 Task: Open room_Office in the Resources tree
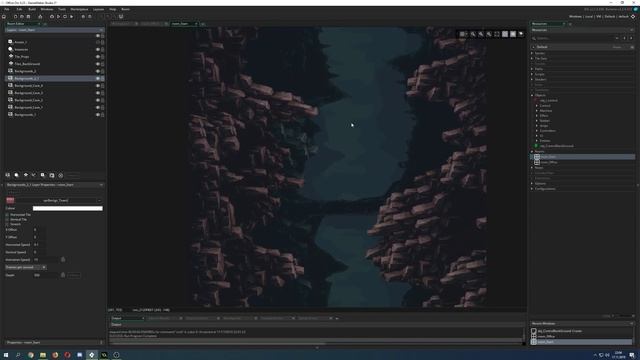pyautogui.click(x=549, y=162)
